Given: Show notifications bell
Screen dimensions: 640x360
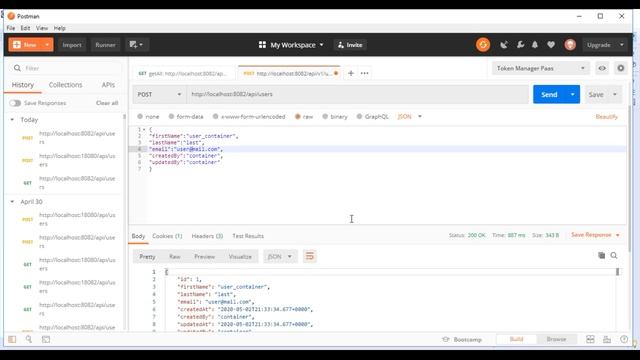Looking at the screenshot, I should 535,45.
